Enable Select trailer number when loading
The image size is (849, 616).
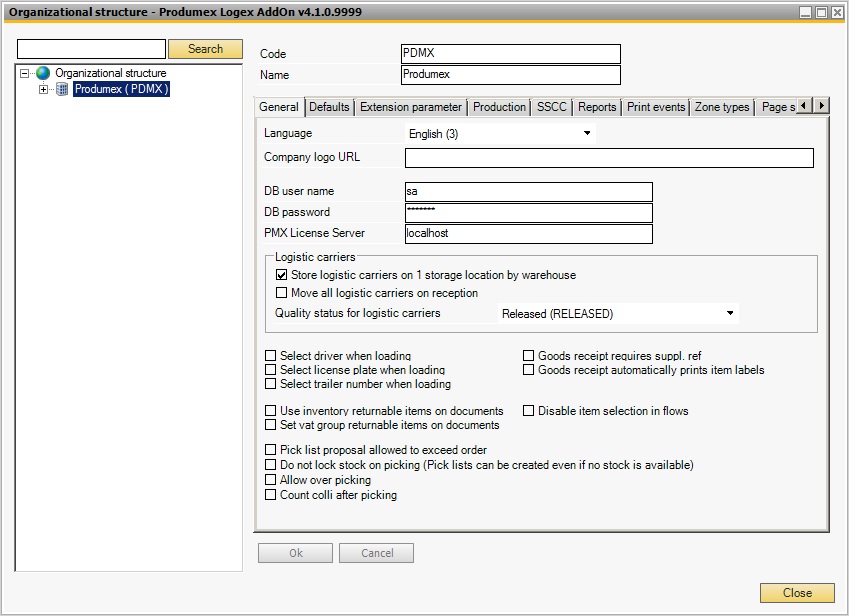pyautogui.click(x=271, y=384)
